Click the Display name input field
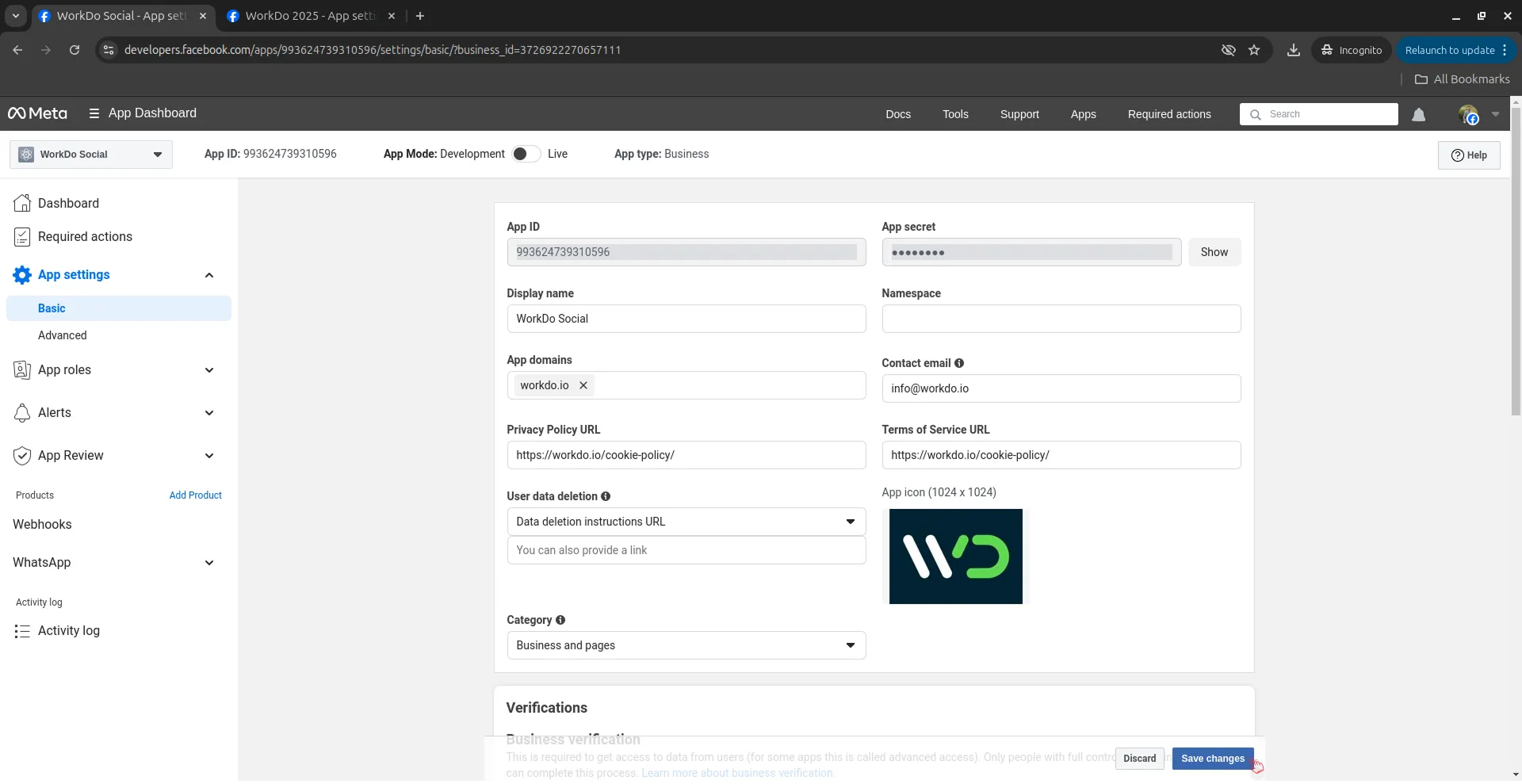Viewport: 1522px width, 784px height. tap(686, 319)
